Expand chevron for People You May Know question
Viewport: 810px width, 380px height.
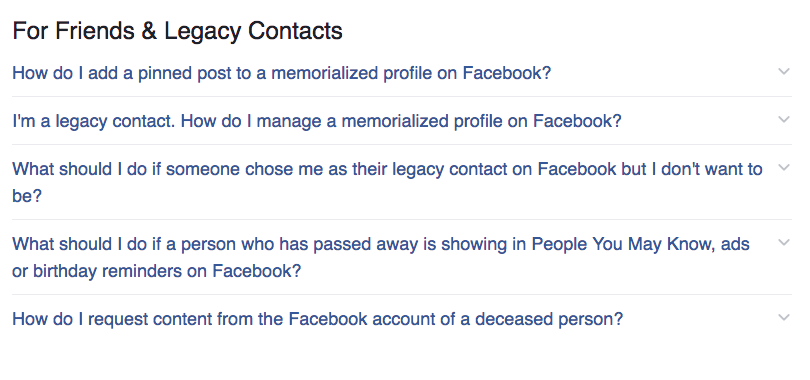[x=784, y=243]
